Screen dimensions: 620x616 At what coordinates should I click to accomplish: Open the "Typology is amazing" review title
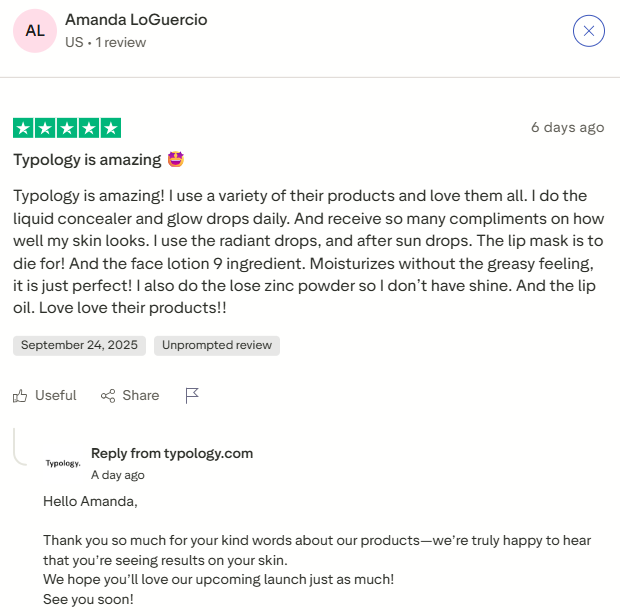pos(87,160)
